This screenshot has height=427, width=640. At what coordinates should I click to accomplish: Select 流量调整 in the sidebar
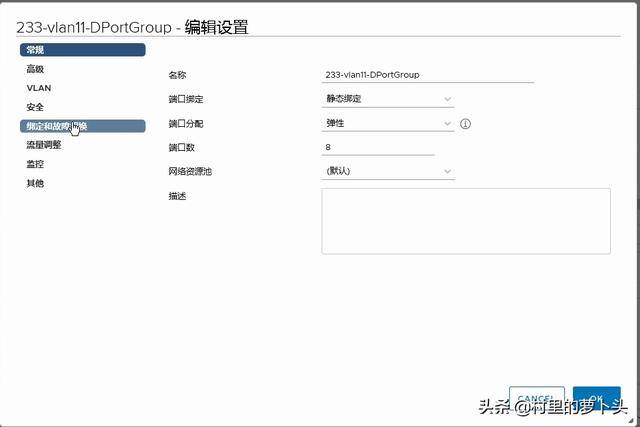pyautogui.click(x=43, y=145)
